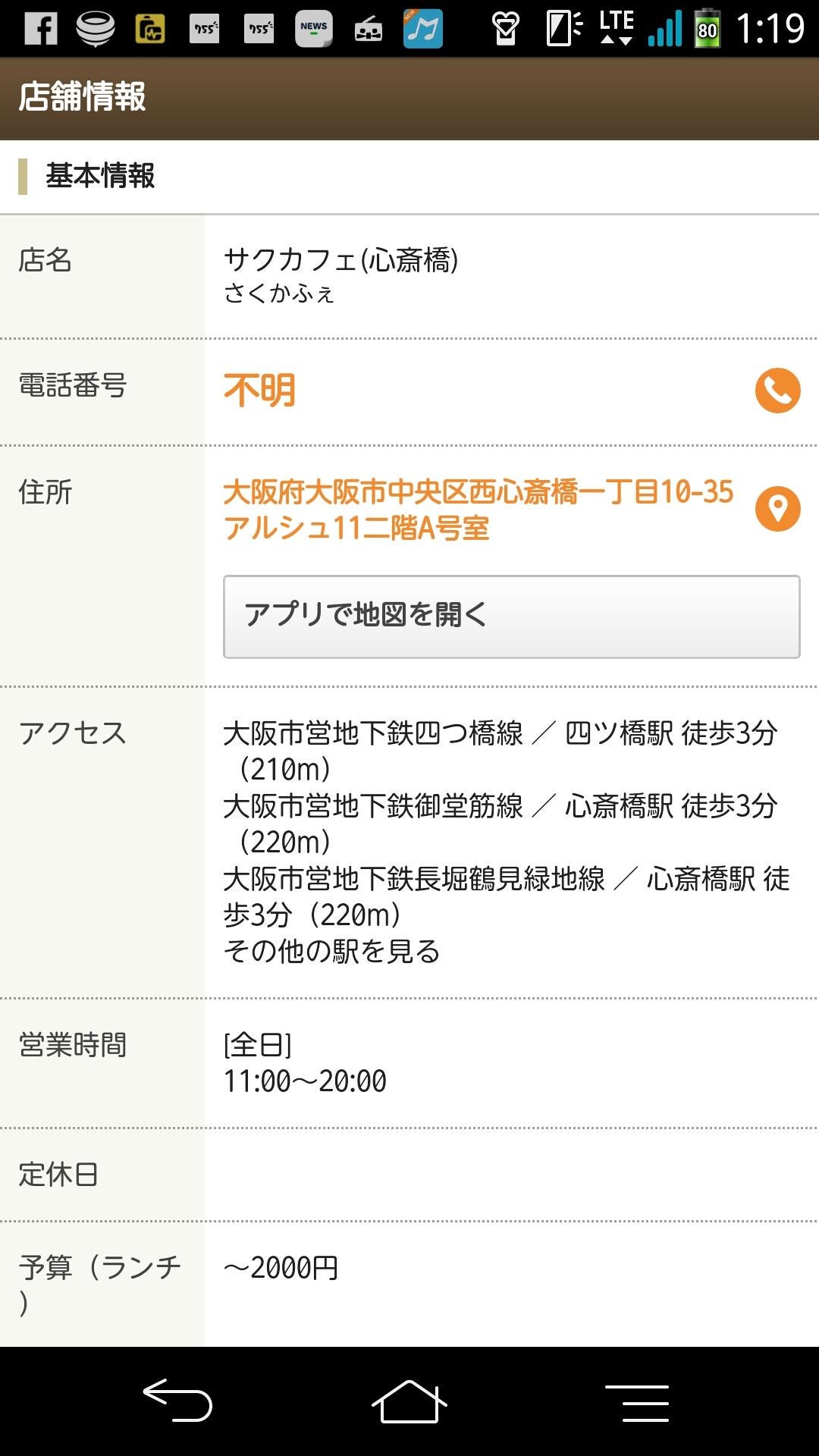Open the orange address link

point(478,510)
